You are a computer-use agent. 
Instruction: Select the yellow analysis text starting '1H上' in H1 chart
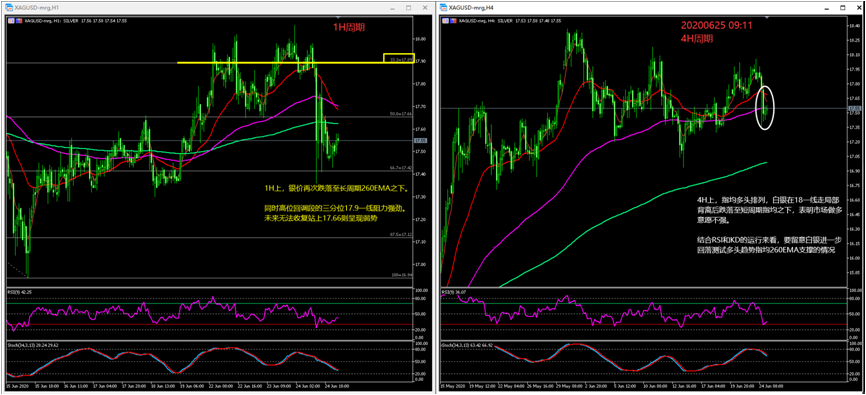coord(337,203)
